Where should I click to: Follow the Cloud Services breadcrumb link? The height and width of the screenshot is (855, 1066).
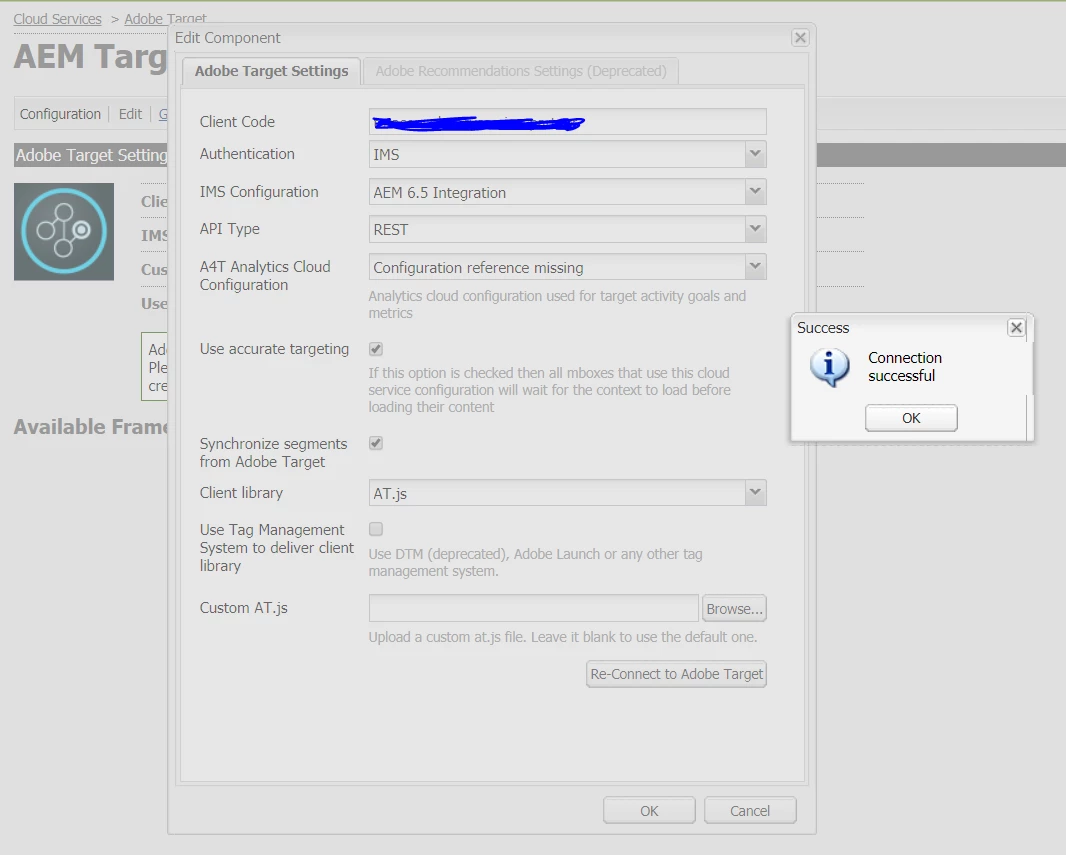coord(58,19)
